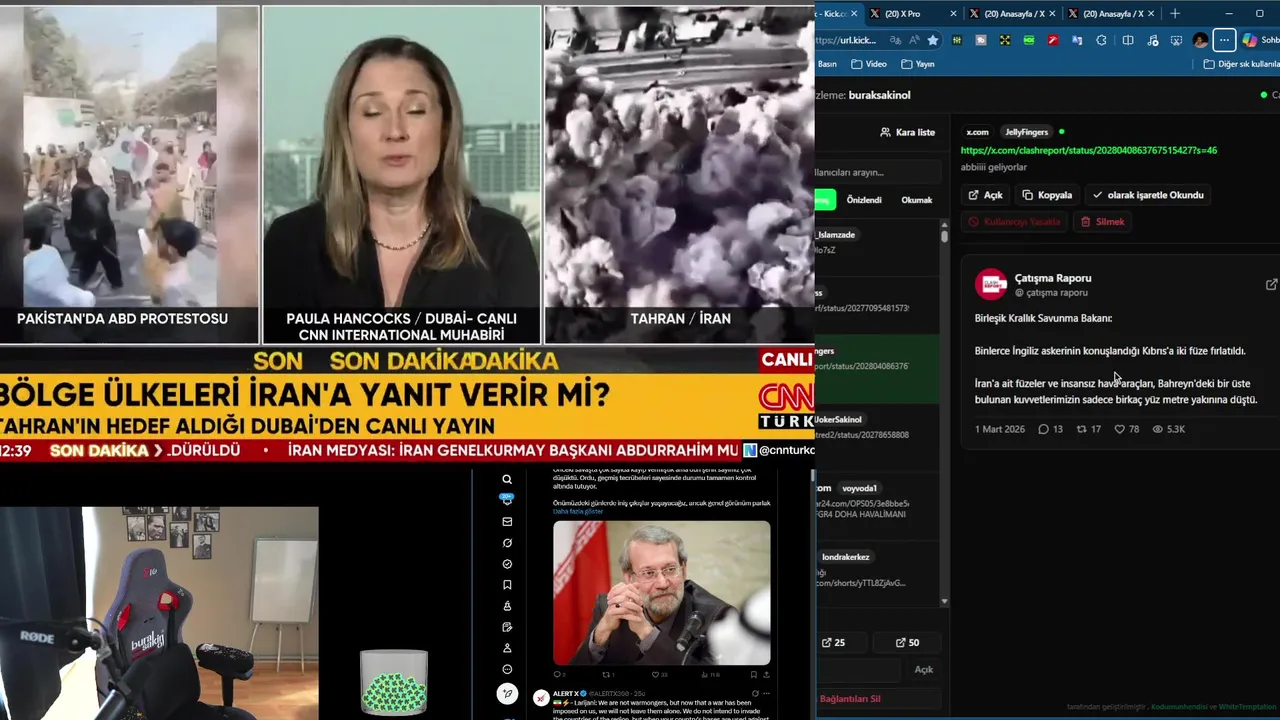Open Bookmarks icon in X sidebar
The image size is (1280, 720).
507,585
